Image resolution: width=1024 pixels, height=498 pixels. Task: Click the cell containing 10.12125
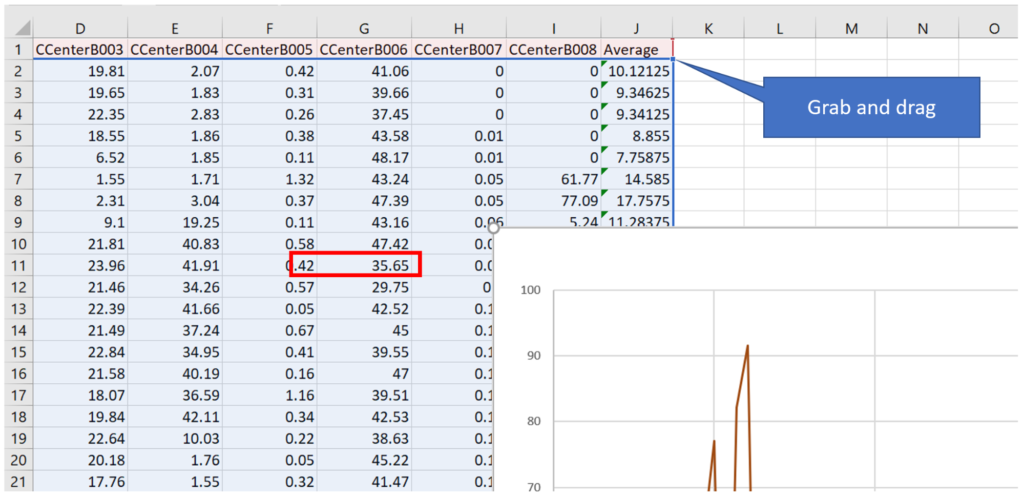click(637, 71)
